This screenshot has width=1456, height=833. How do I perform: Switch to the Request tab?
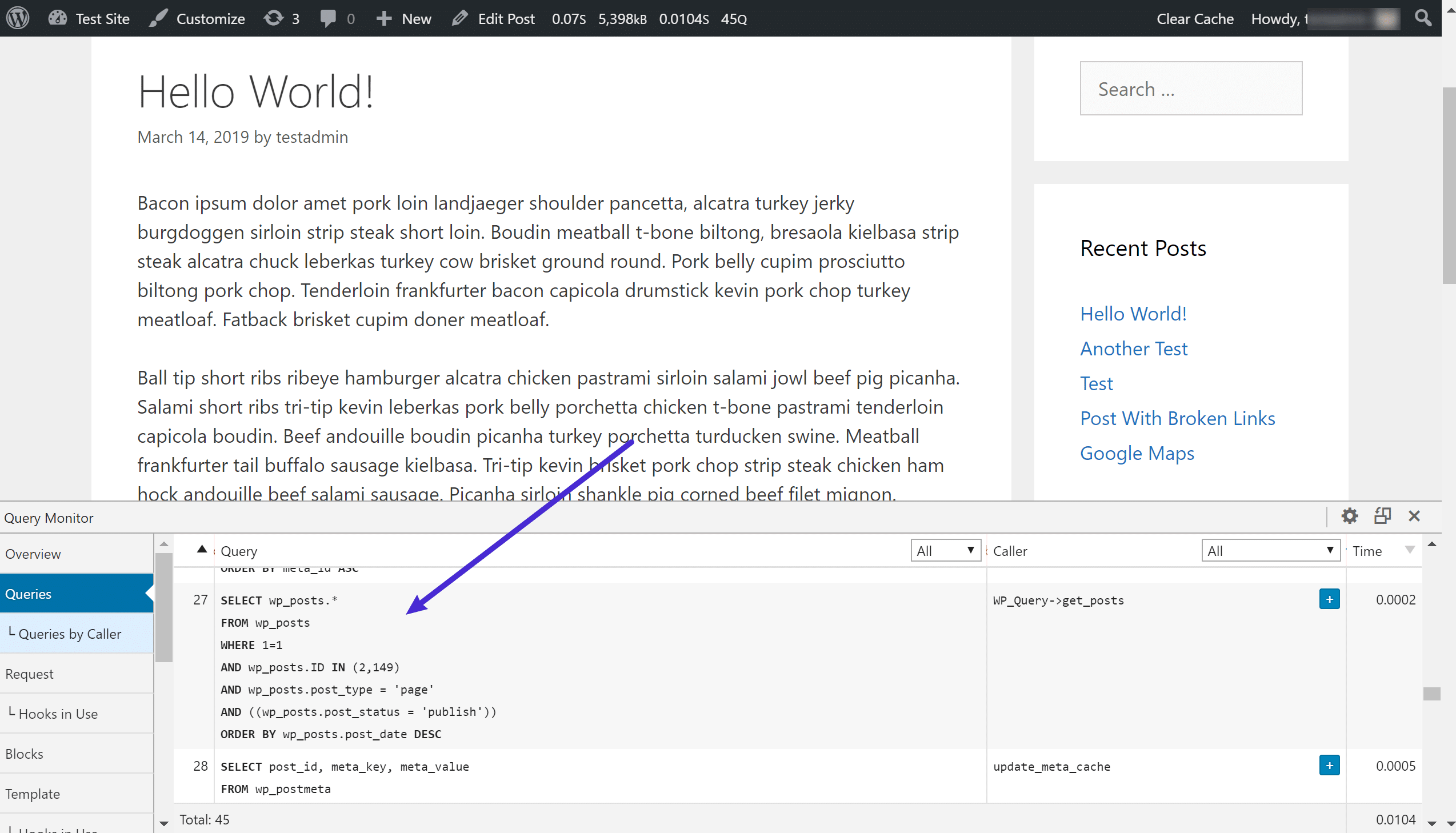(30, 673)
